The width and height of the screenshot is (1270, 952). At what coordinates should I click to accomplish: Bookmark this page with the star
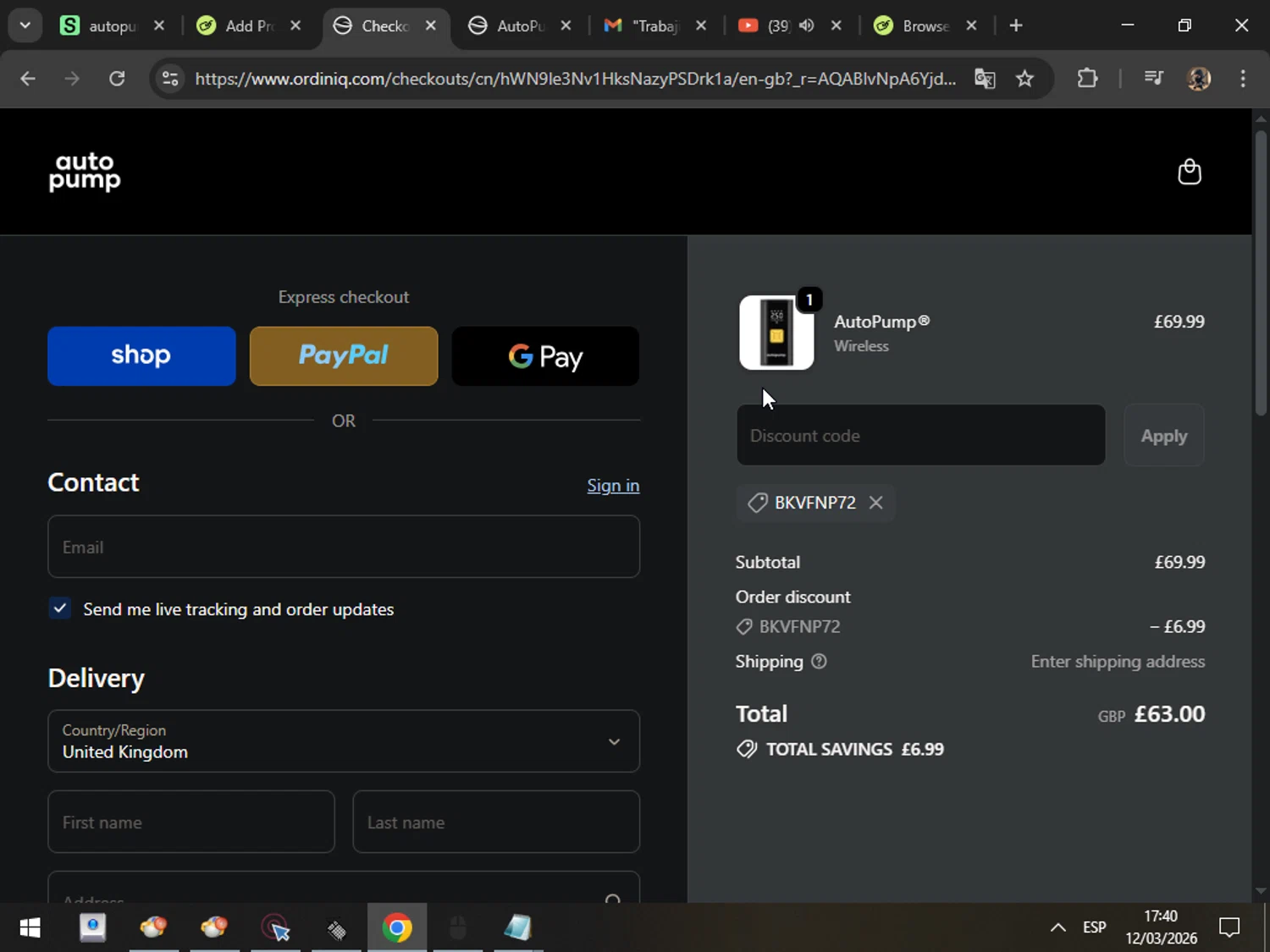(x=1024, y=79)
